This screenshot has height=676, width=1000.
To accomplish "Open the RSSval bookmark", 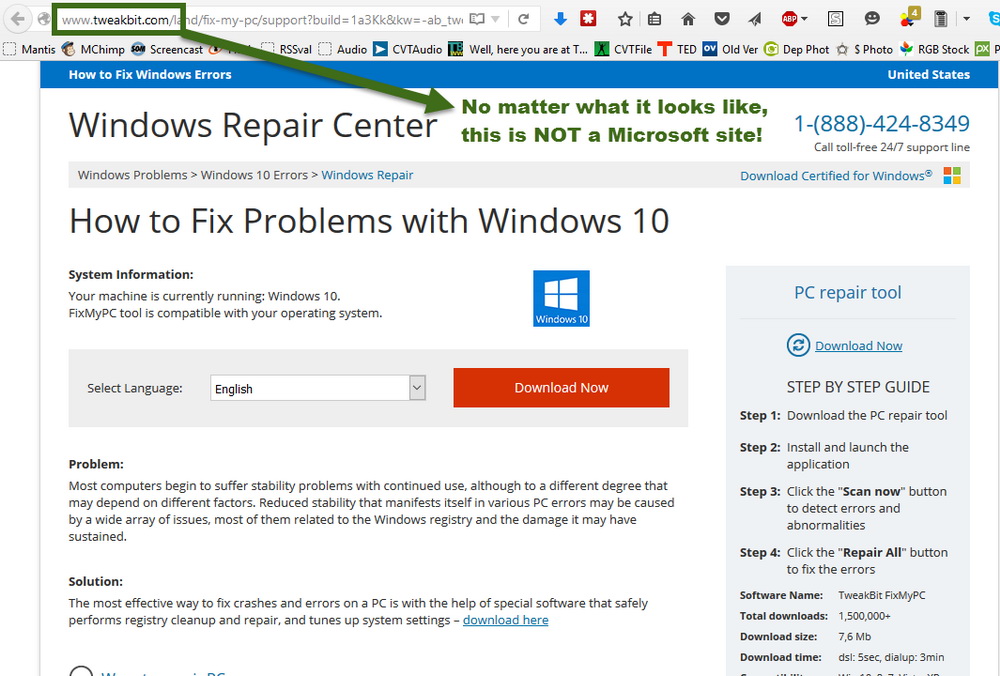I will (x=287, y=49).
